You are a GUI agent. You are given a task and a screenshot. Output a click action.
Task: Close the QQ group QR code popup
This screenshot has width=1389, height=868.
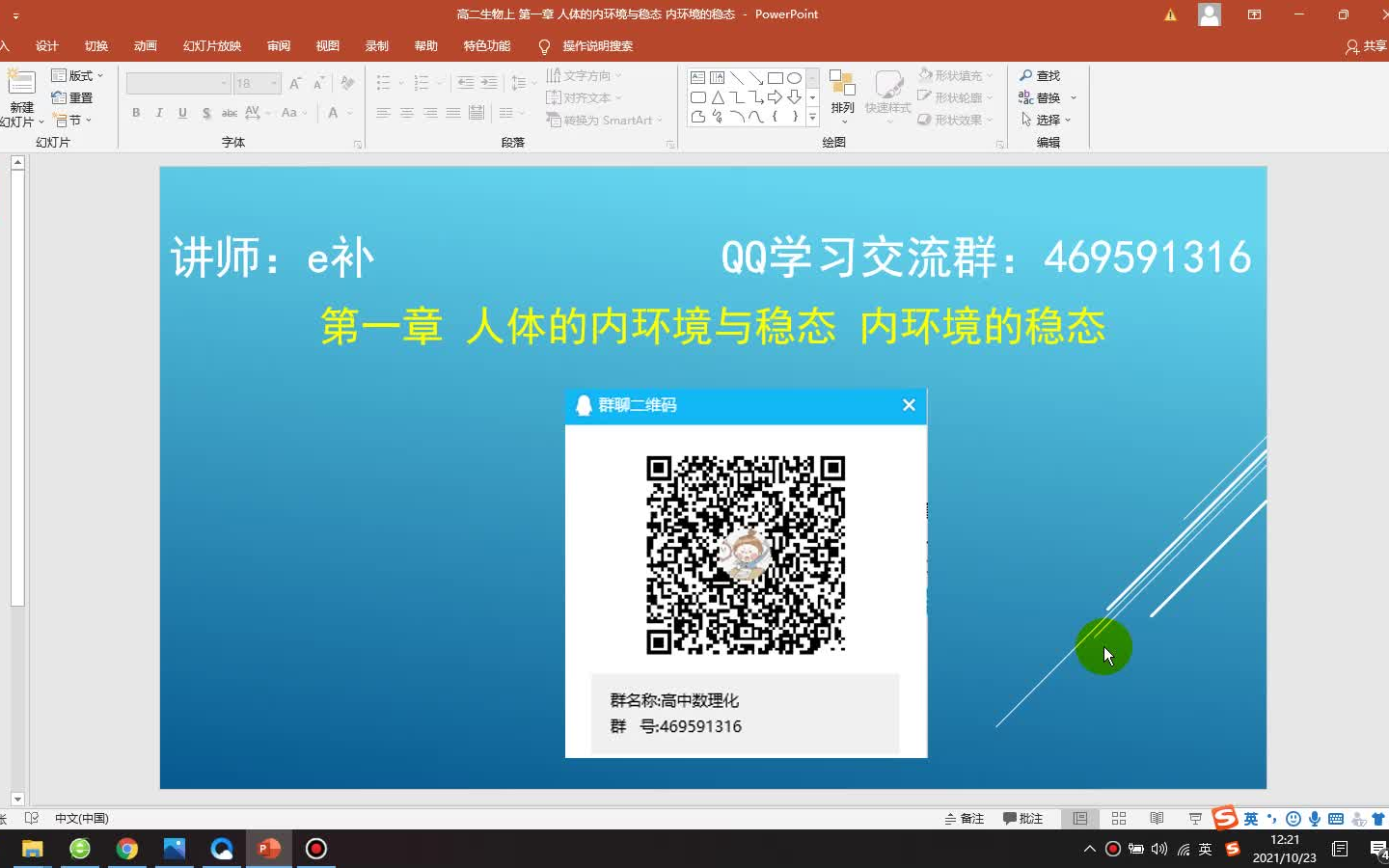point(909,405)
